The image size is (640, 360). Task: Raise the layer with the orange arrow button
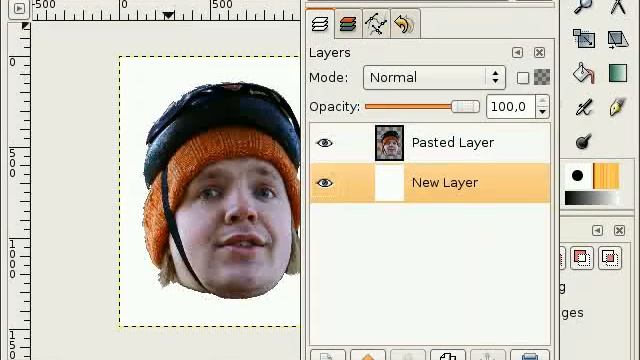point(368,355)
